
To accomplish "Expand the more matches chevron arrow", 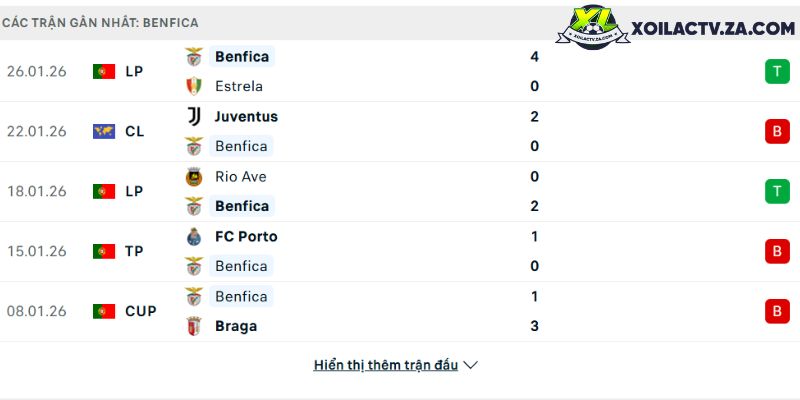I will pos(471,365).
